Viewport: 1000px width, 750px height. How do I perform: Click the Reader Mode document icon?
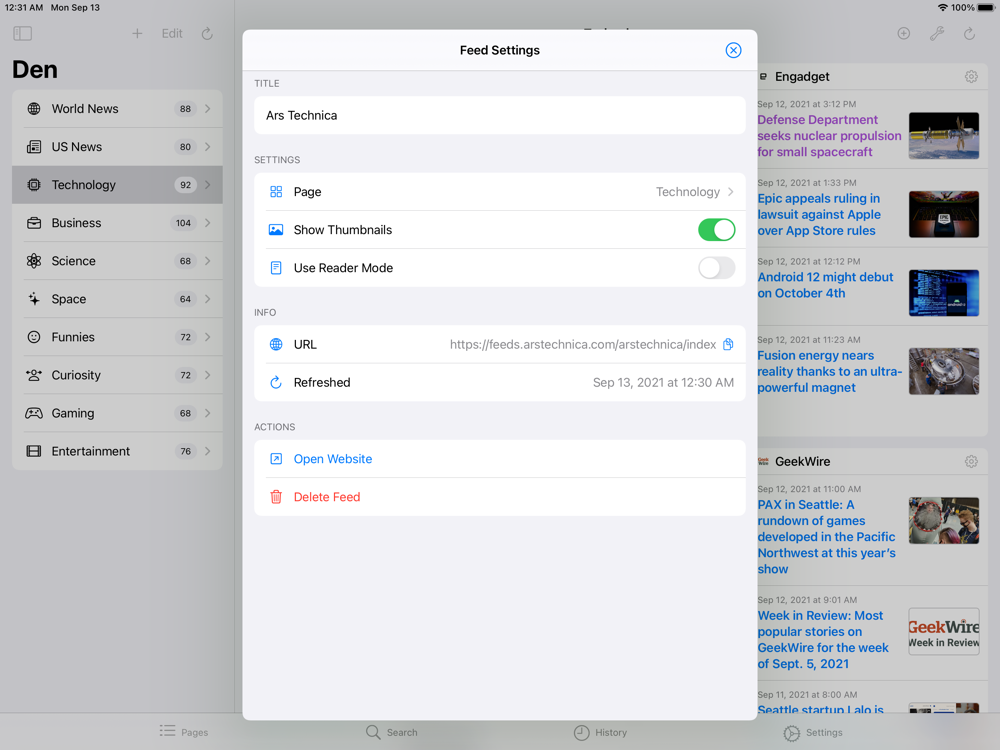coord(276,268)
